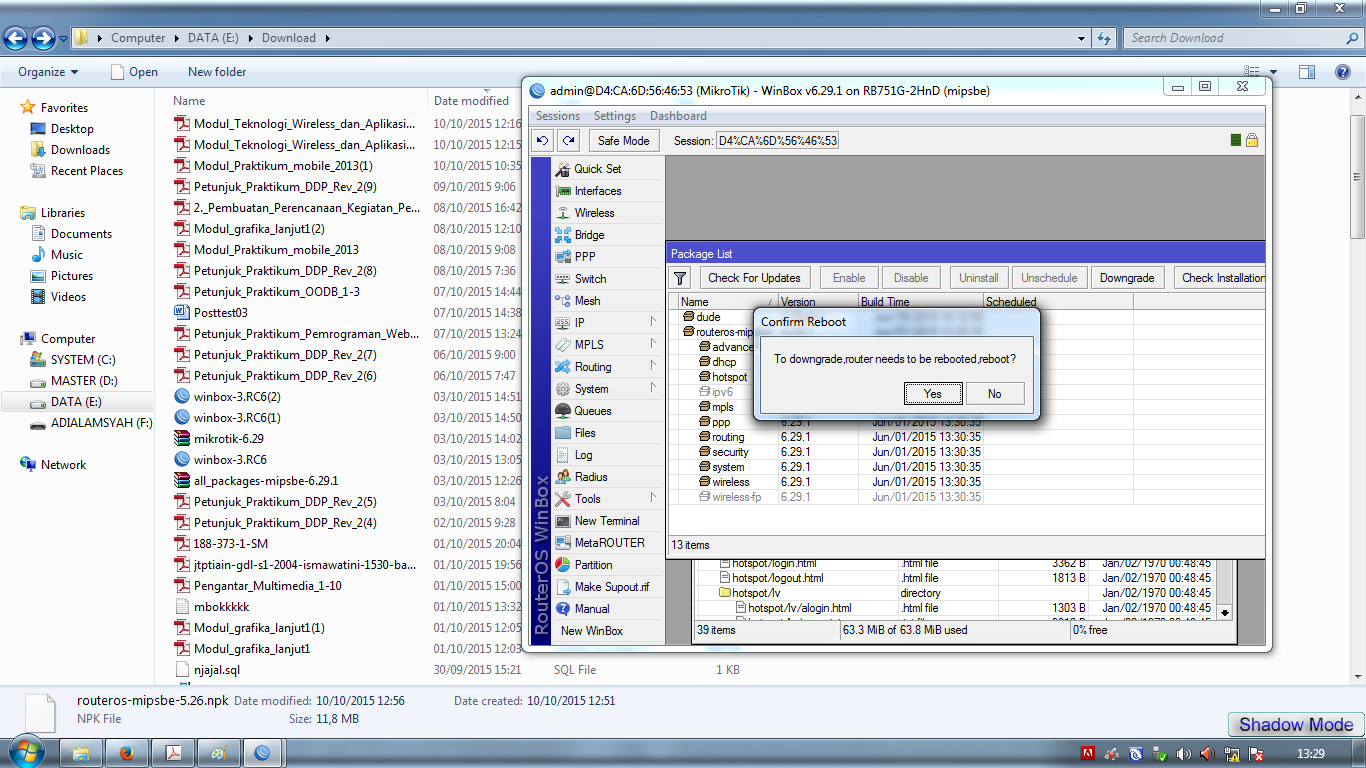Click the Shadow Mode button

coord(1296,725)
